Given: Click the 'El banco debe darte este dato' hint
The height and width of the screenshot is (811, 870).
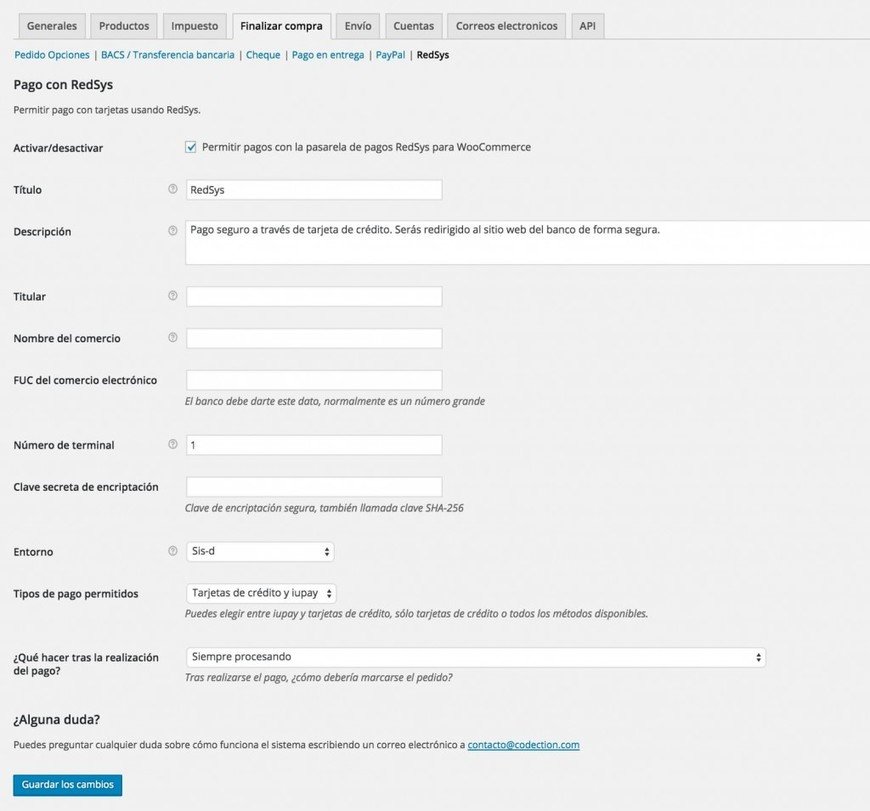Looking at the screenshot, I should point(335,401).
